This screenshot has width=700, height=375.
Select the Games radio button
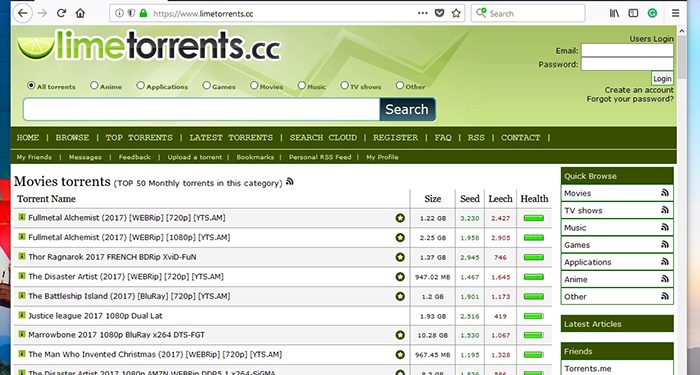pos(206,85)
